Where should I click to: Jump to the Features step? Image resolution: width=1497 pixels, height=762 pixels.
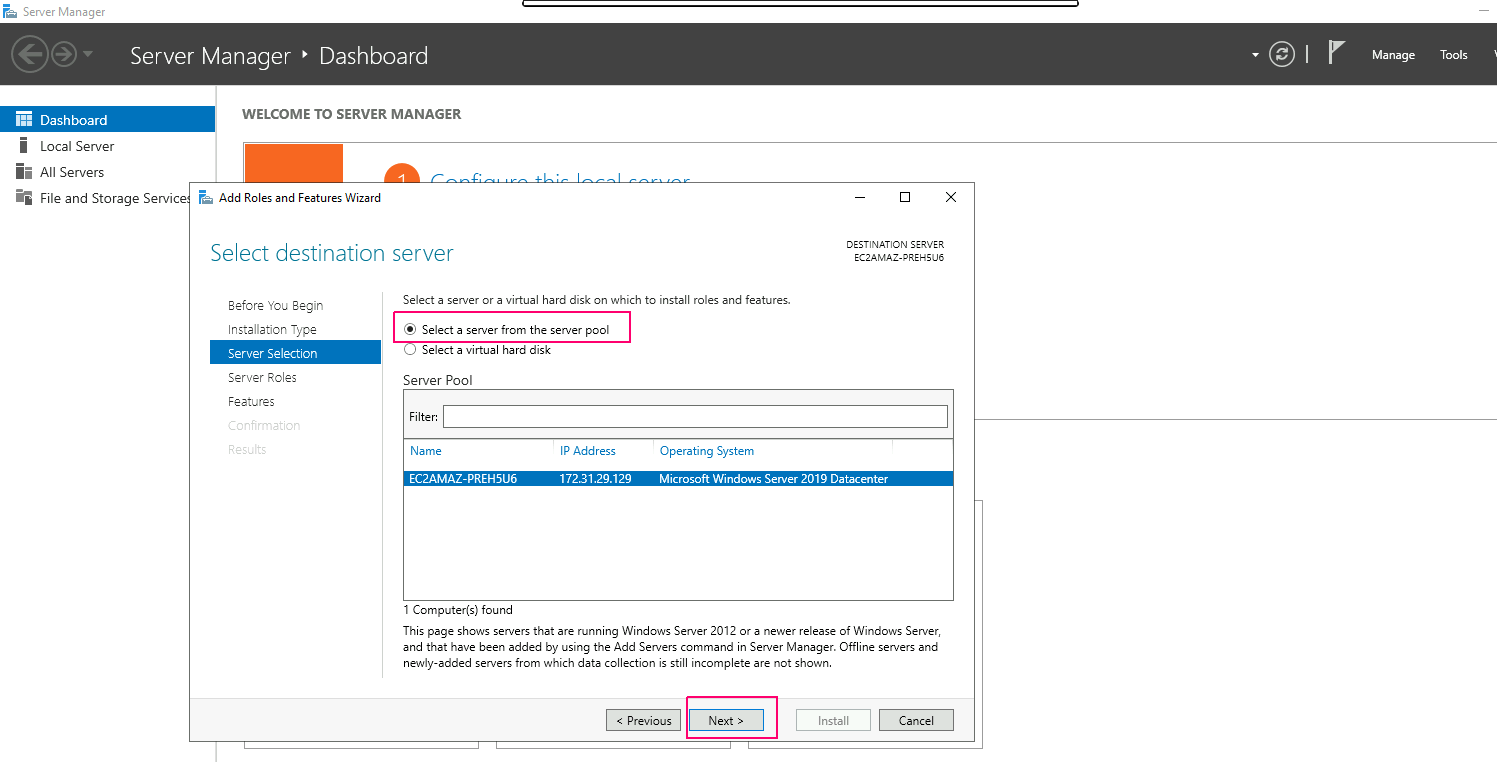tap(251, 402)
